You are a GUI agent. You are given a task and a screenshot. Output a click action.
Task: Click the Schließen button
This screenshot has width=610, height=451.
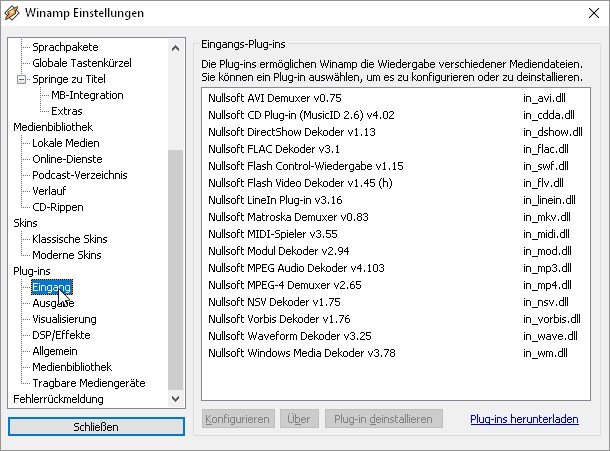coord(96,427)
